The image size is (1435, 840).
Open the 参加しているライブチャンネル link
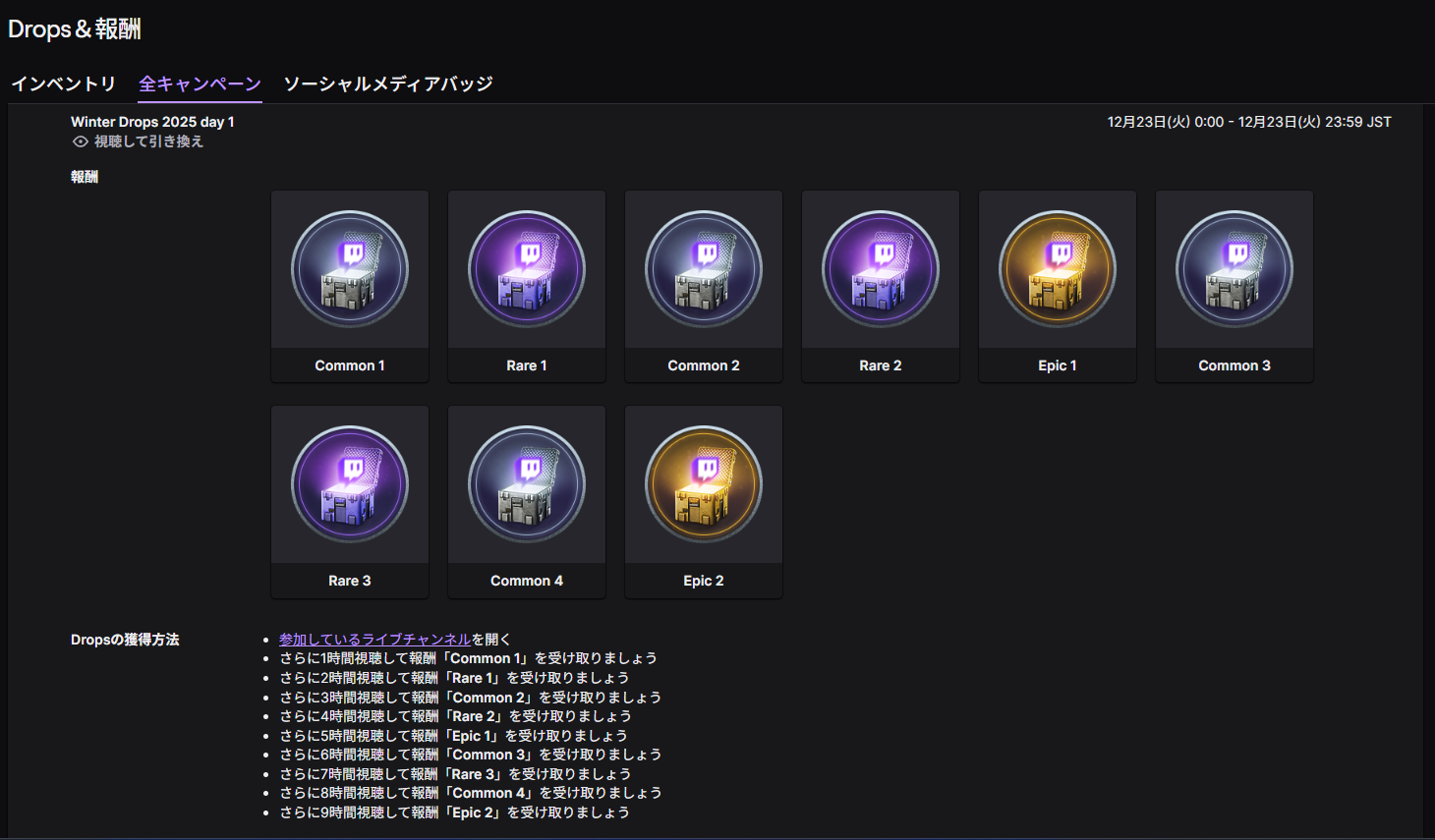pos(374,640)
